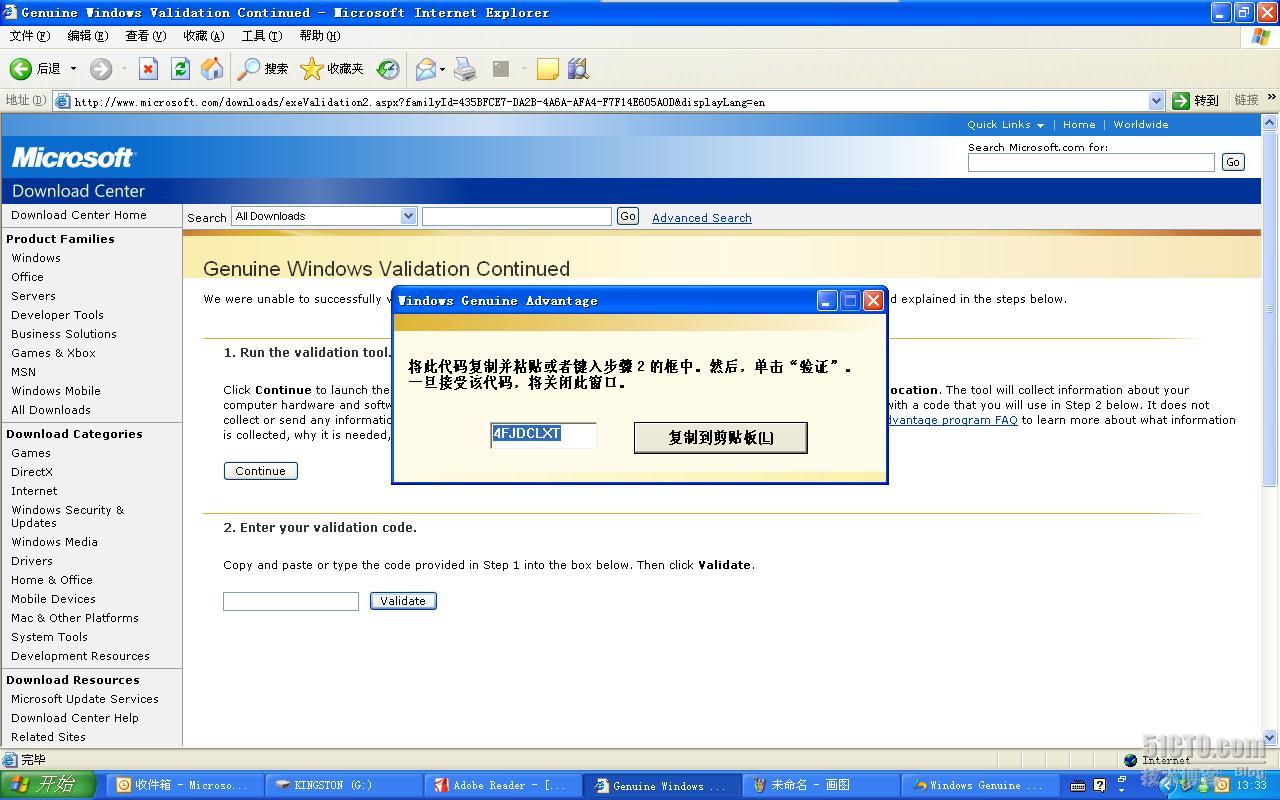This screenshot has width=1280, height=800.
Task: Switch to 未命名 - 画图 taskbar button
Action: pyautogui.click(x=824, y=785)
